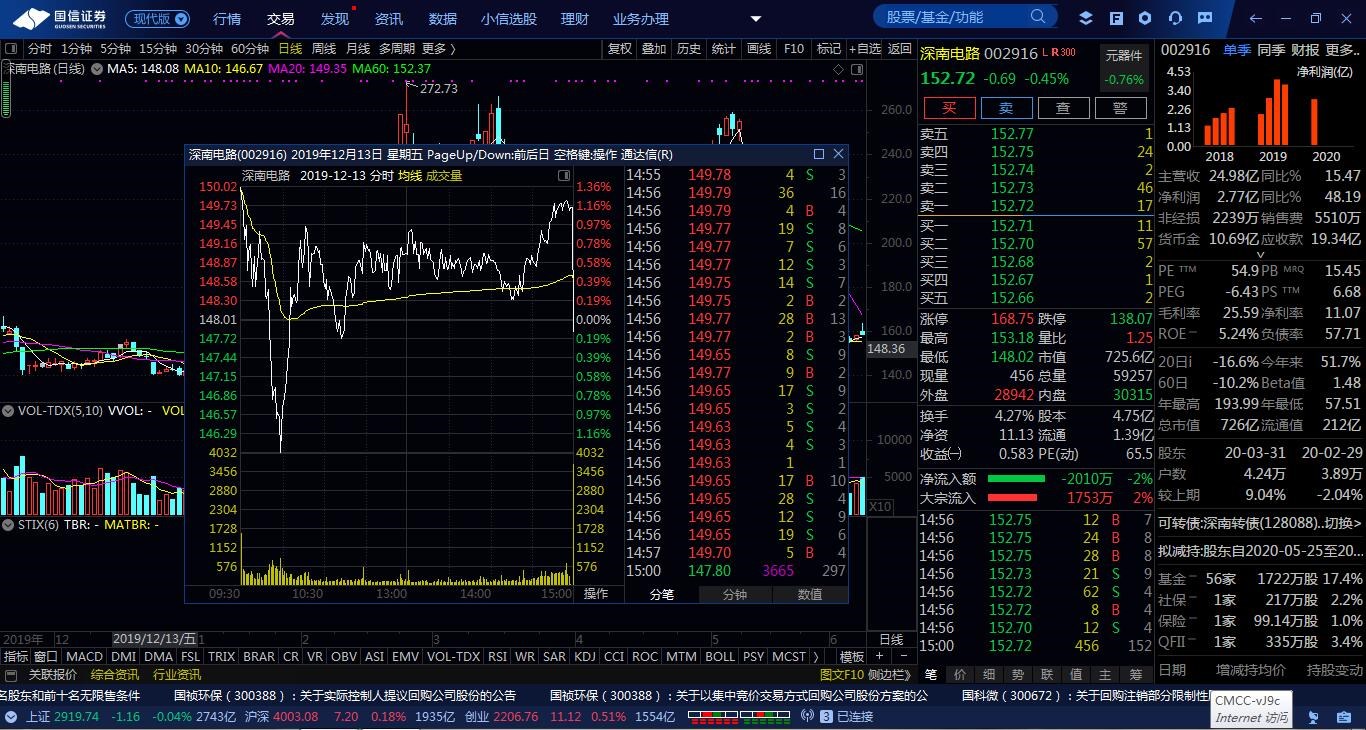The width and height of the screenshot is (1366, 730).
Task: Click the X10 volume scale label
Action: click(x=880, y=507)
